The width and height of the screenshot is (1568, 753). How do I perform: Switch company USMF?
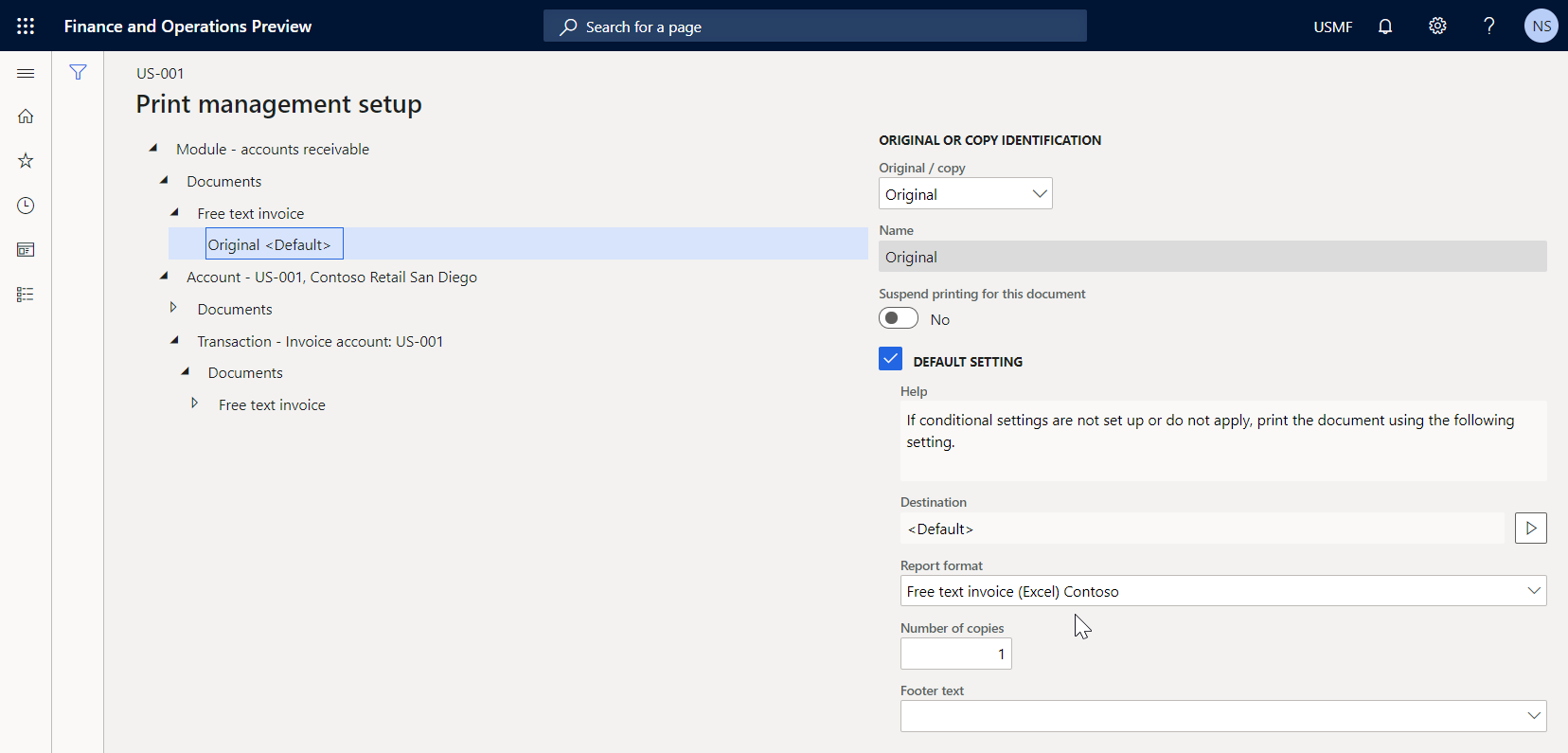tap(1333, 27)
